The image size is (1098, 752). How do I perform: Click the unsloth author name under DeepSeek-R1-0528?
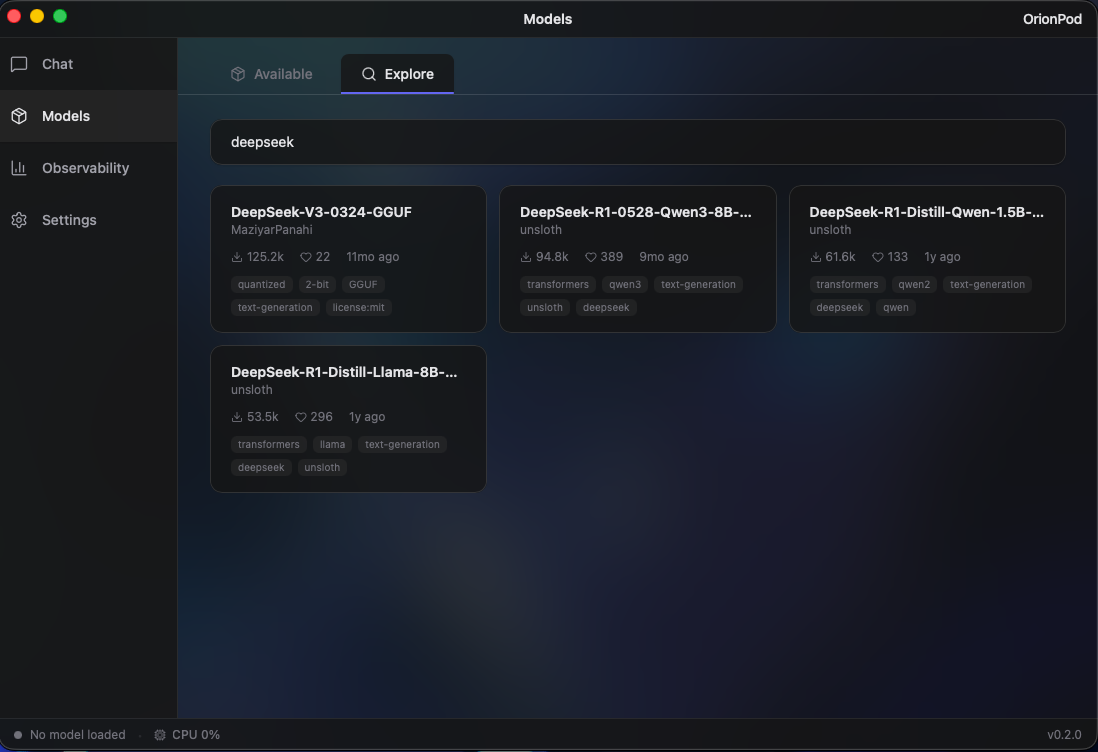[x=540, y=229]
